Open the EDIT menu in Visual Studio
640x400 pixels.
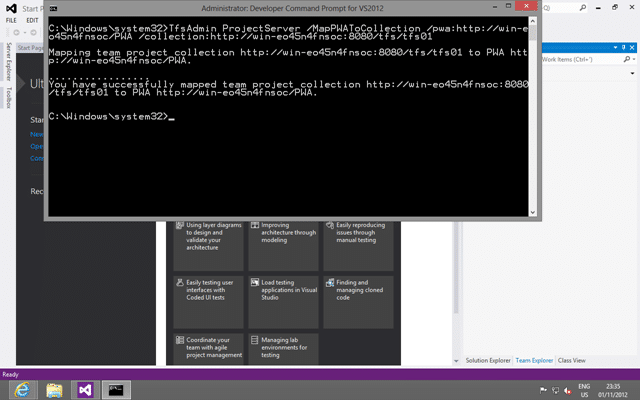[x=32, y=20]
